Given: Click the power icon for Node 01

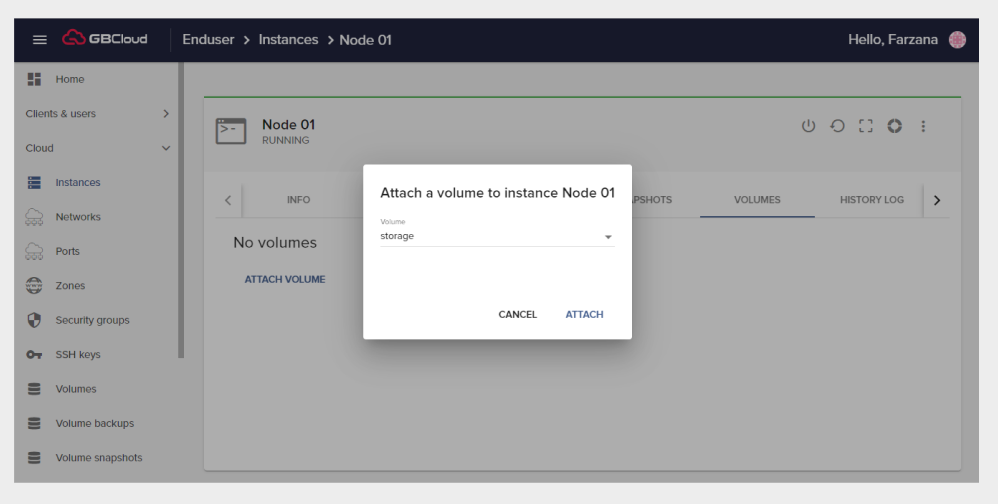Looking at the screenshot, I should 809,126.
